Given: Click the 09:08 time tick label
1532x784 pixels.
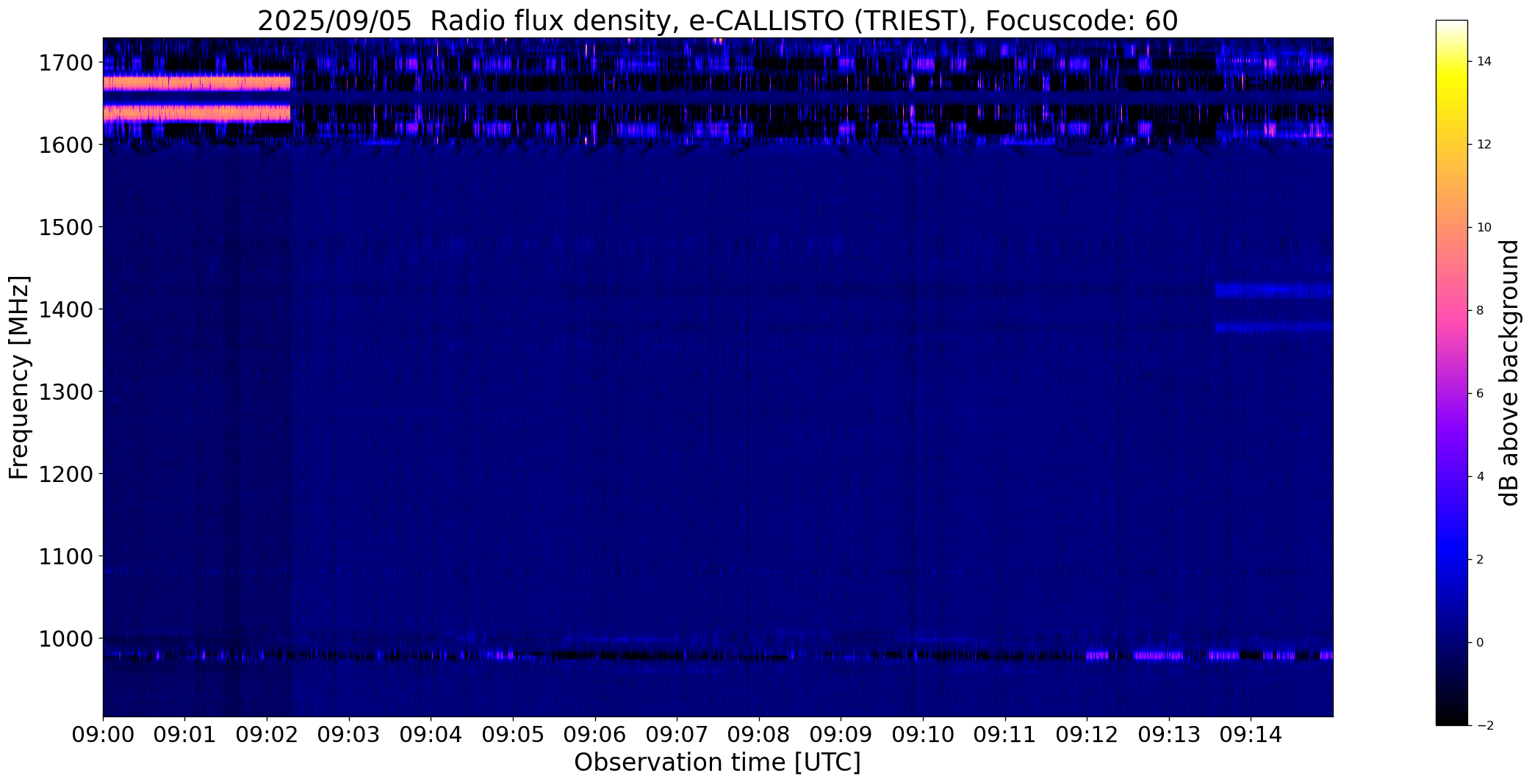Looking at the screenshot, I should (759, 735).
